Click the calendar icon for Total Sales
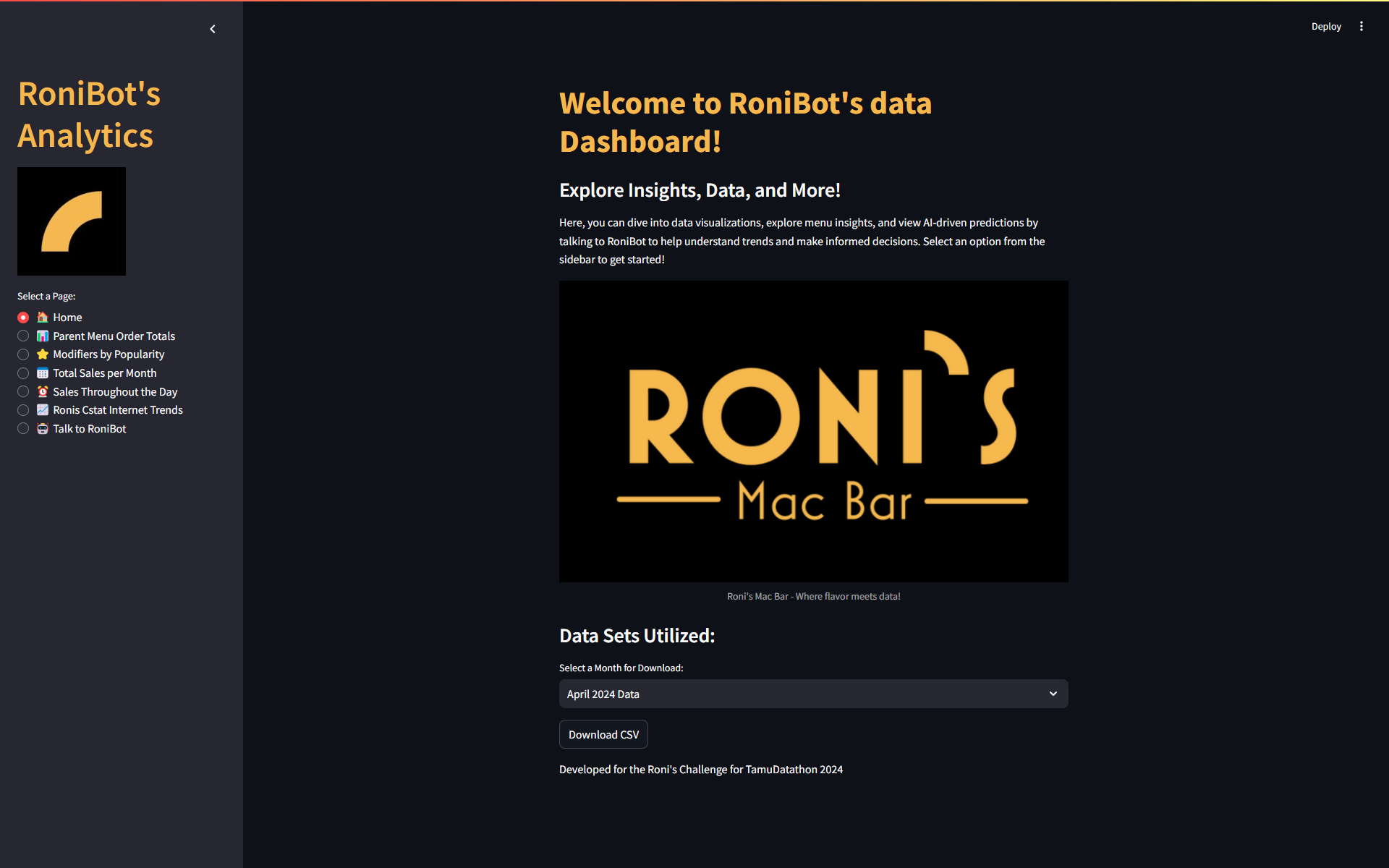This screenshot has height=868, width=1389. pos(43,373)
